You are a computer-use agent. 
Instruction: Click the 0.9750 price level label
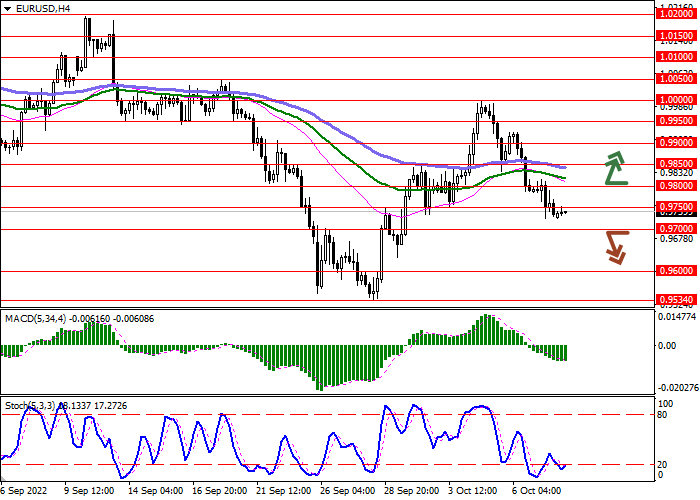click(676, 207)
